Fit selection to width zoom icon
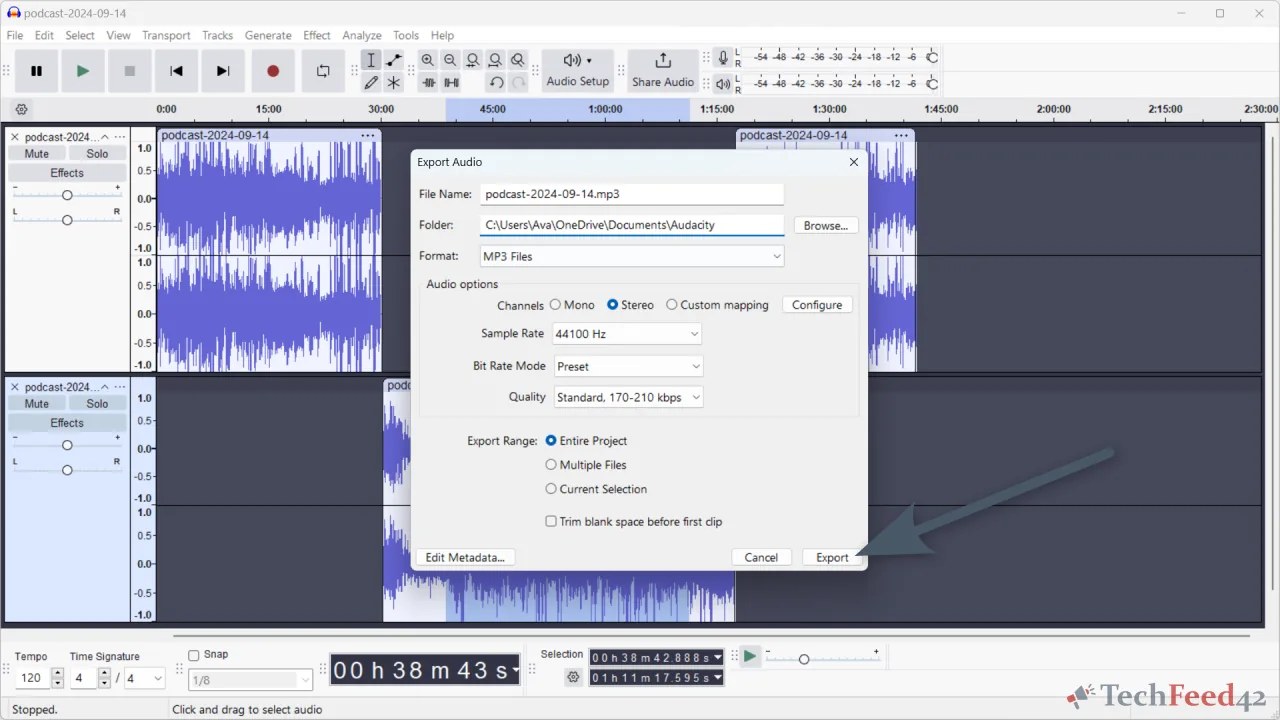This screenshot has width=1280, height=720. [x=473, y=60]
